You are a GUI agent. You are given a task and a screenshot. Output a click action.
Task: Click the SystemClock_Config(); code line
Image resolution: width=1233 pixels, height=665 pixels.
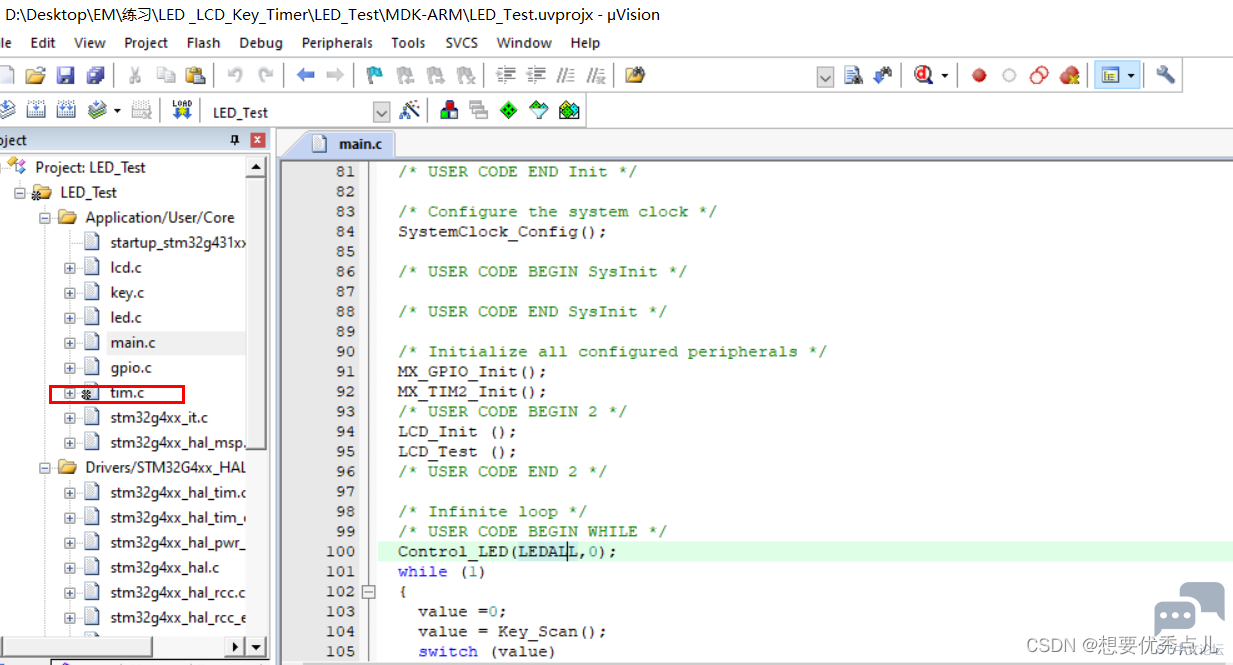[502, 231]
